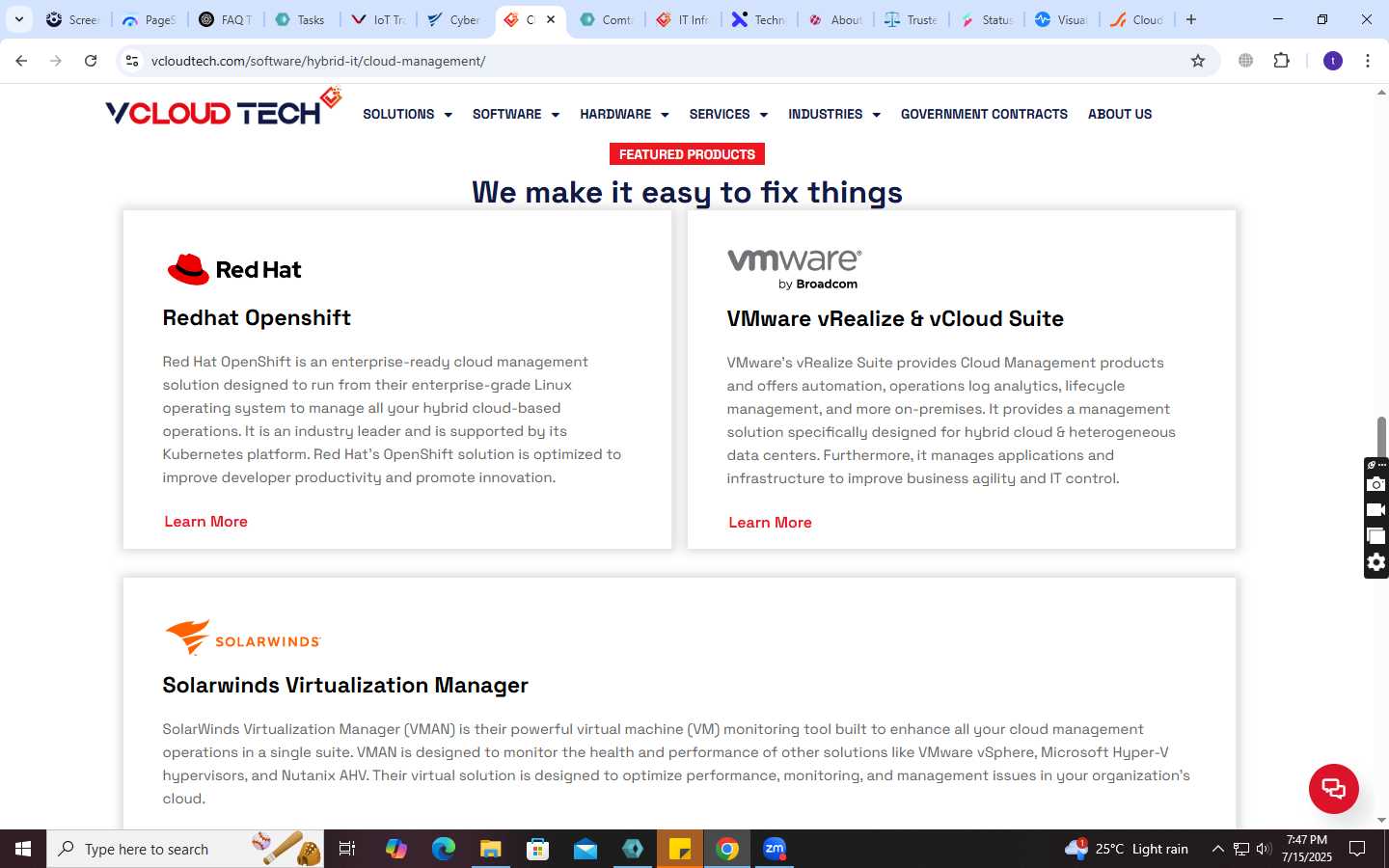The height and width of the screenshot is (868, 1389).
Task: Learn More about VMware vRealize Suite
Action: point(770,523)
